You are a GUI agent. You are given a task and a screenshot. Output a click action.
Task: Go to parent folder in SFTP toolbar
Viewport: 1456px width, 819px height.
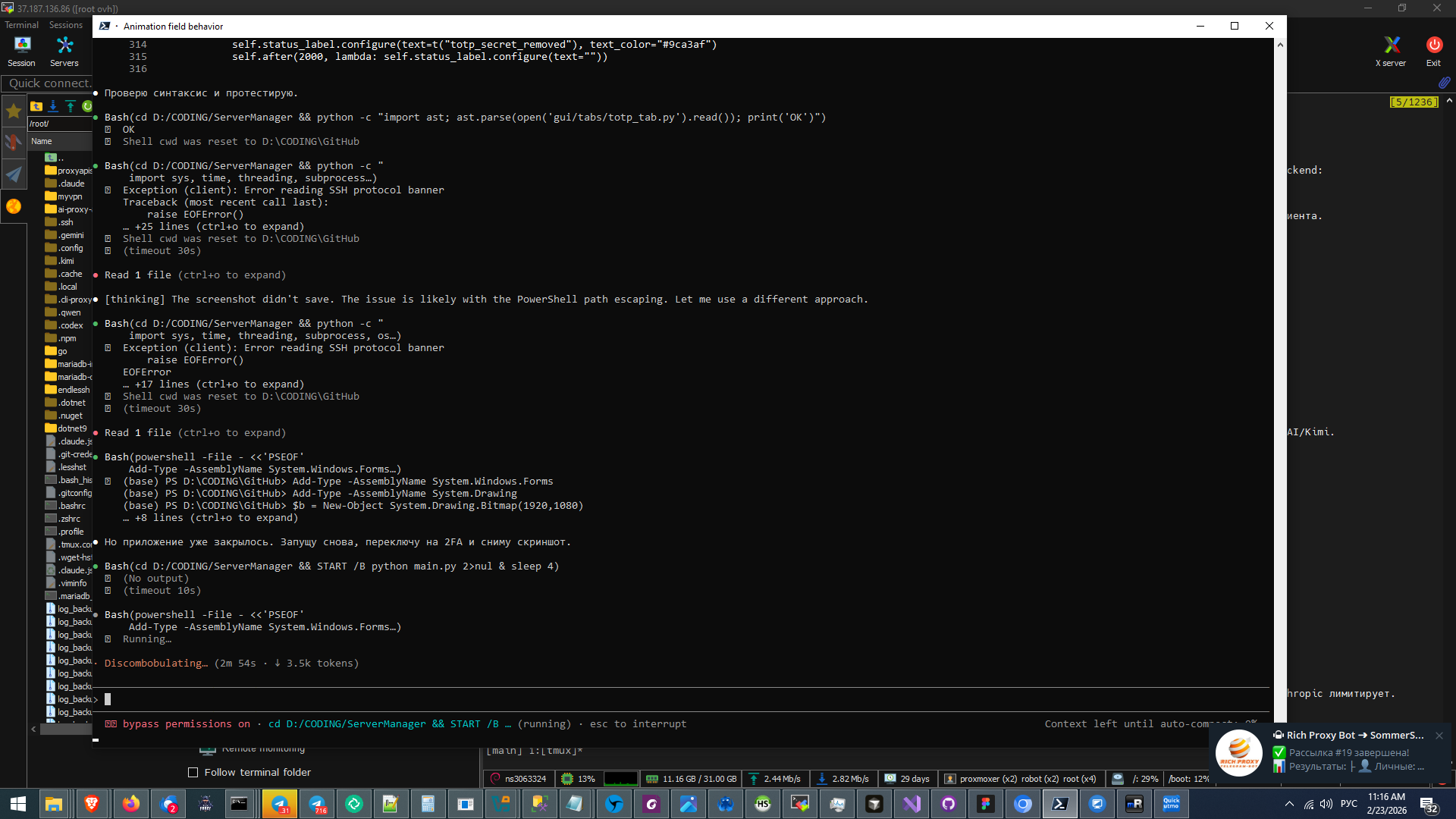coord(36,106)
